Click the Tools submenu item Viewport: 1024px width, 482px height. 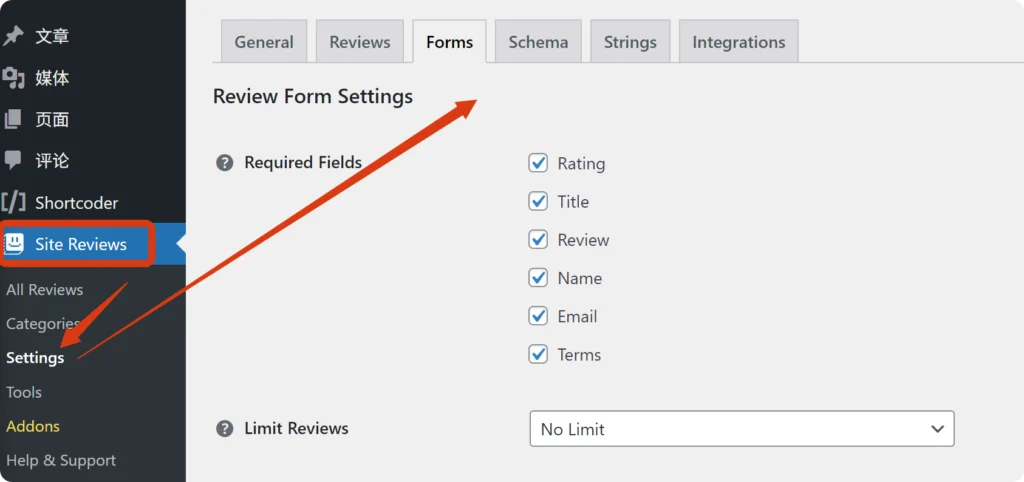pyautogui.click(x=24, y=392)
